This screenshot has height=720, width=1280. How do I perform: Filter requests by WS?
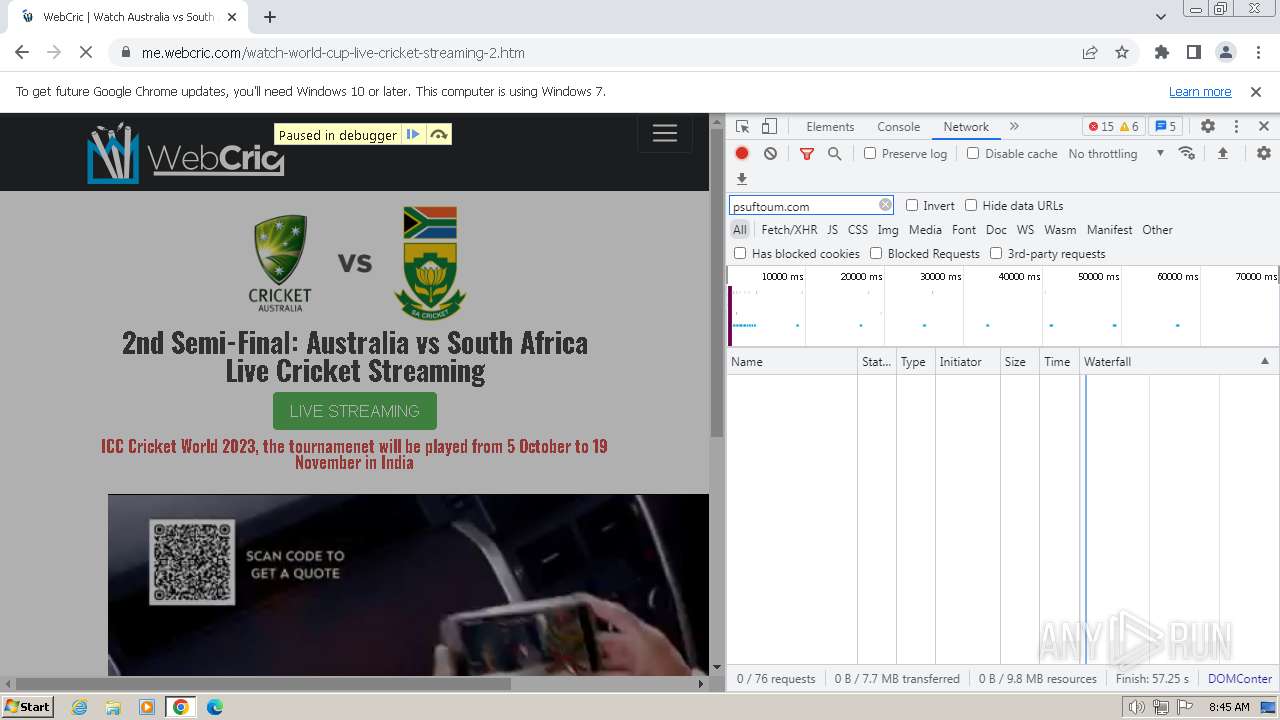tap(1025, 230)
